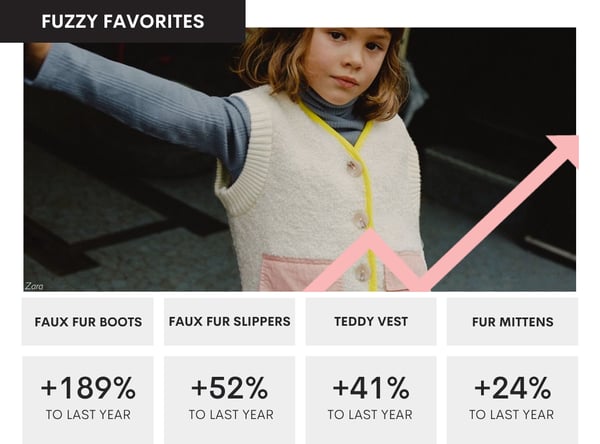Click "To Last Year" under +52%
Image resolution: width=600 pixels, height=444 pixels.
[230, 415]
